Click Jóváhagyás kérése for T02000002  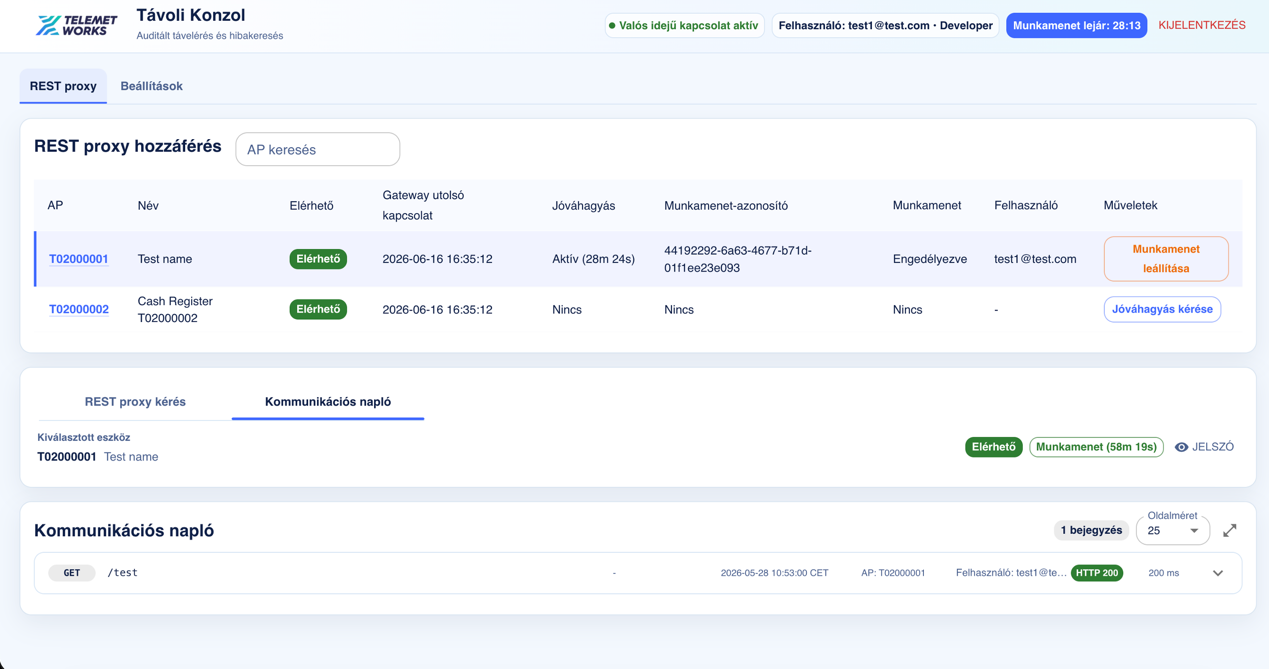pos(1162,309)
